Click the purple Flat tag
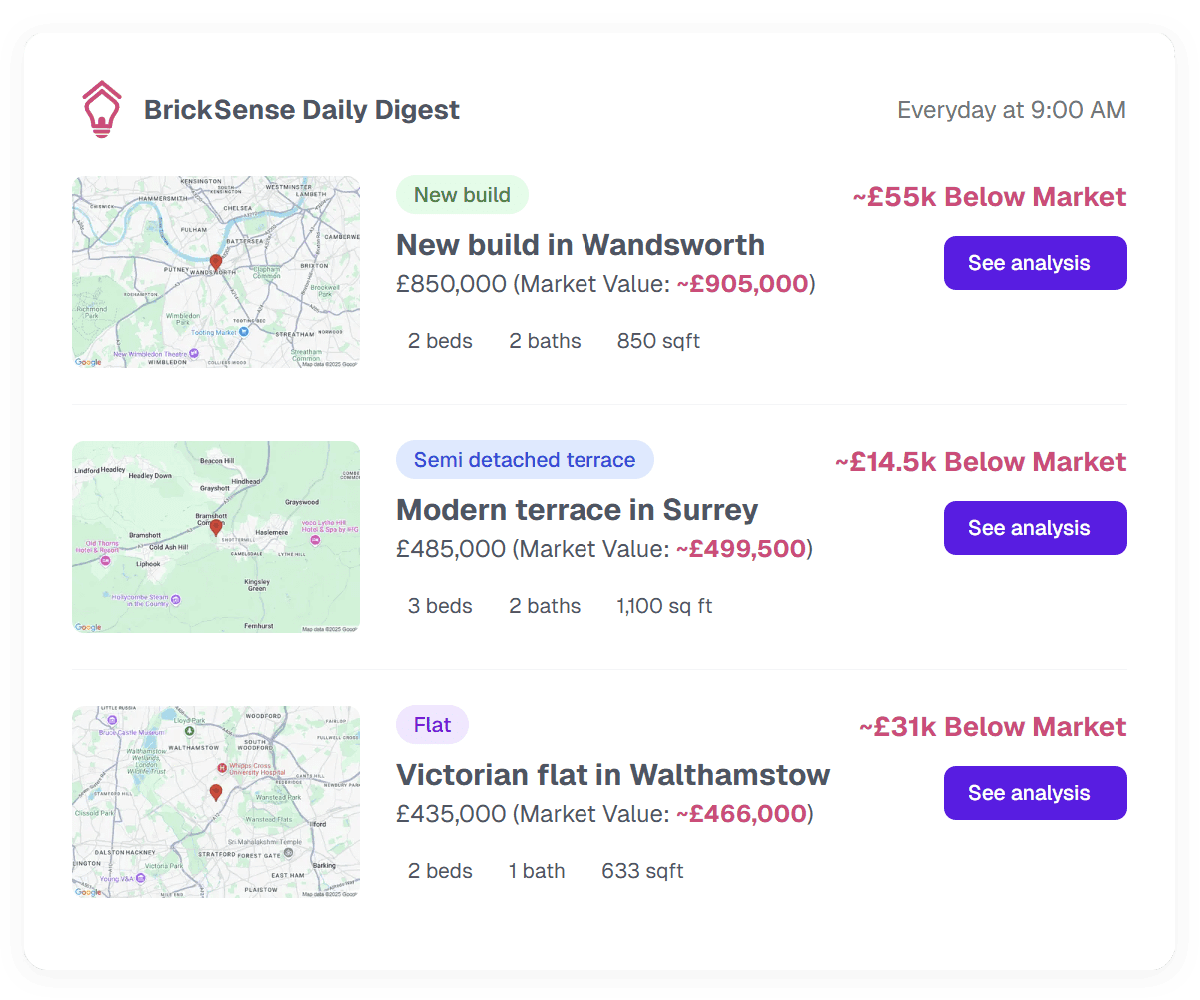 coord(432,725)
